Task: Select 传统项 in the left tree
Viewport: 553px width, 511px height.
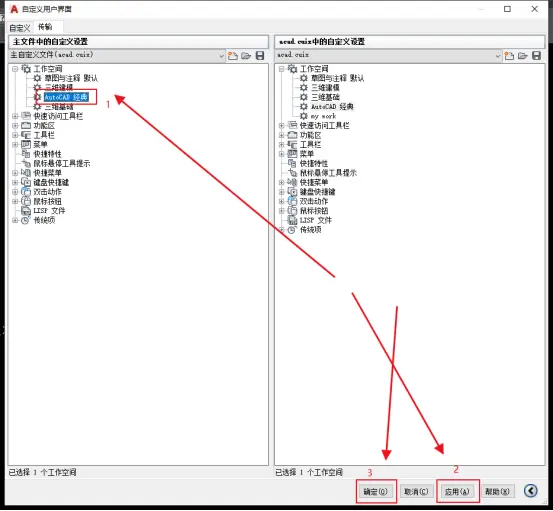Action: [44, 220]
